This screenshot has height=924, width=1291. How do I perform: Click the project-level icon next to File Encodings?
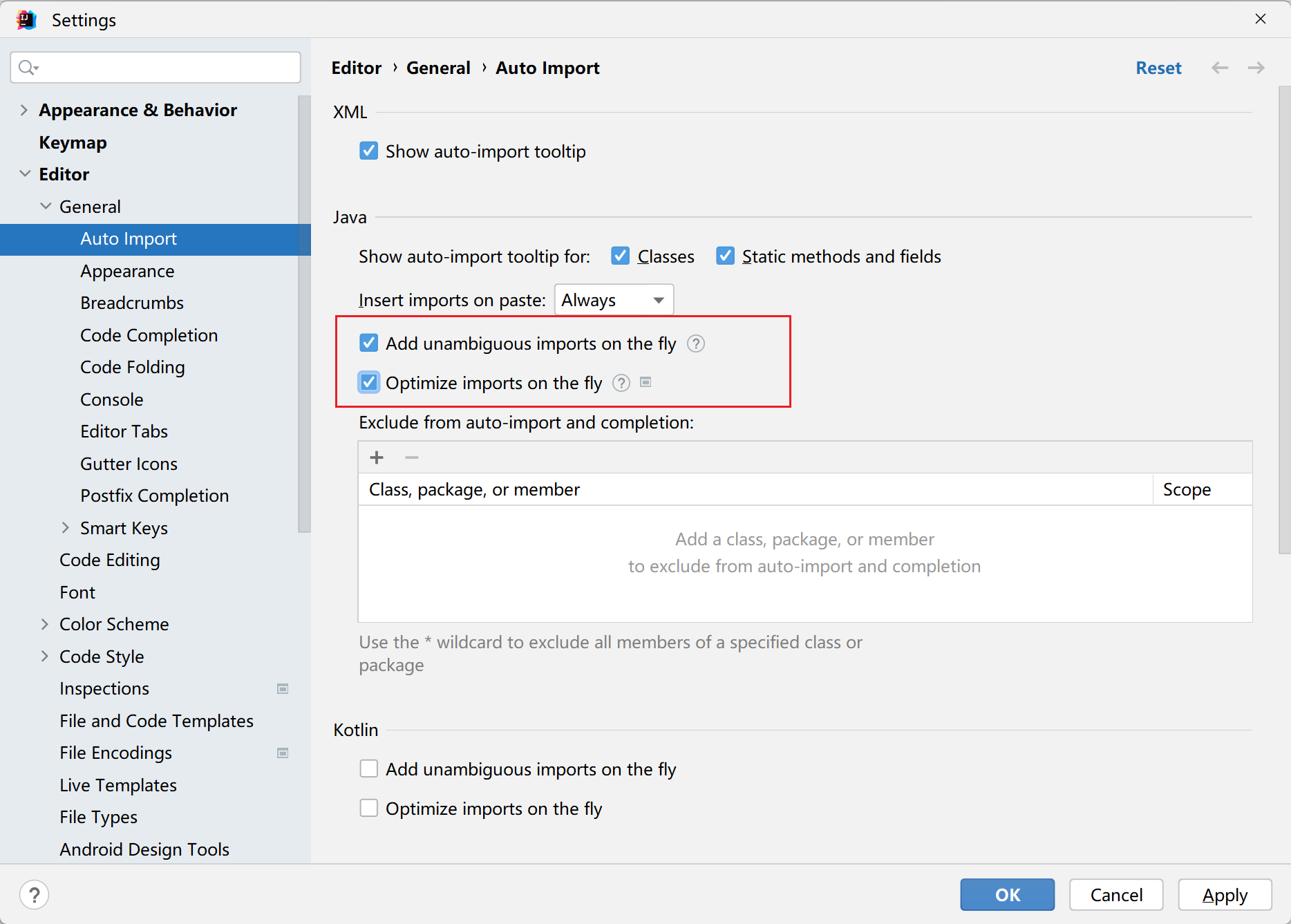283,753
